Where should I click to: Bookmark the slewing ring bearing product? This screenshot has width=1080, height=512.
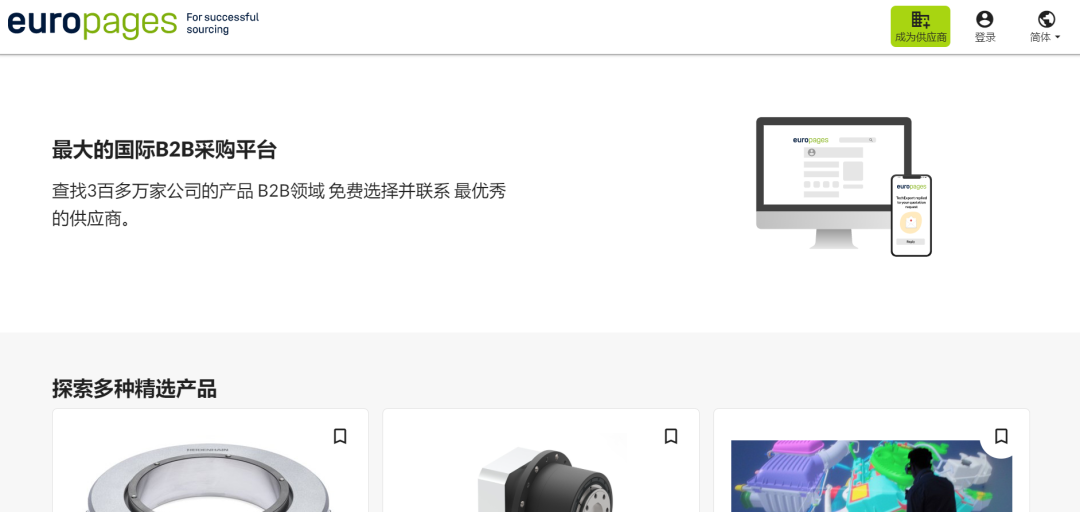(x=340, y=436)
